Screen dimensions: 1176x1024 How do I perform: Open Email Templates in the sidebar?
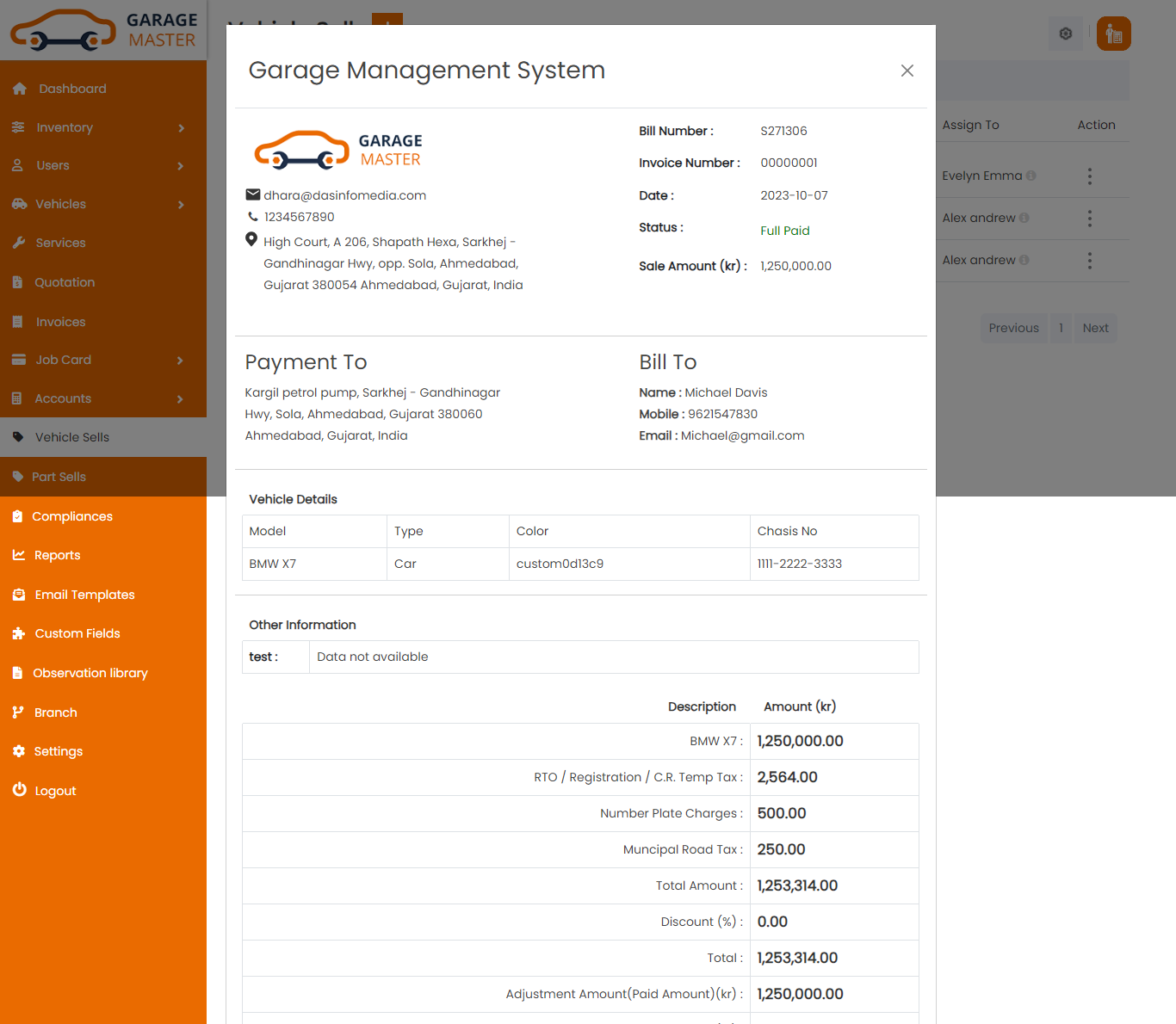point(84,595)
